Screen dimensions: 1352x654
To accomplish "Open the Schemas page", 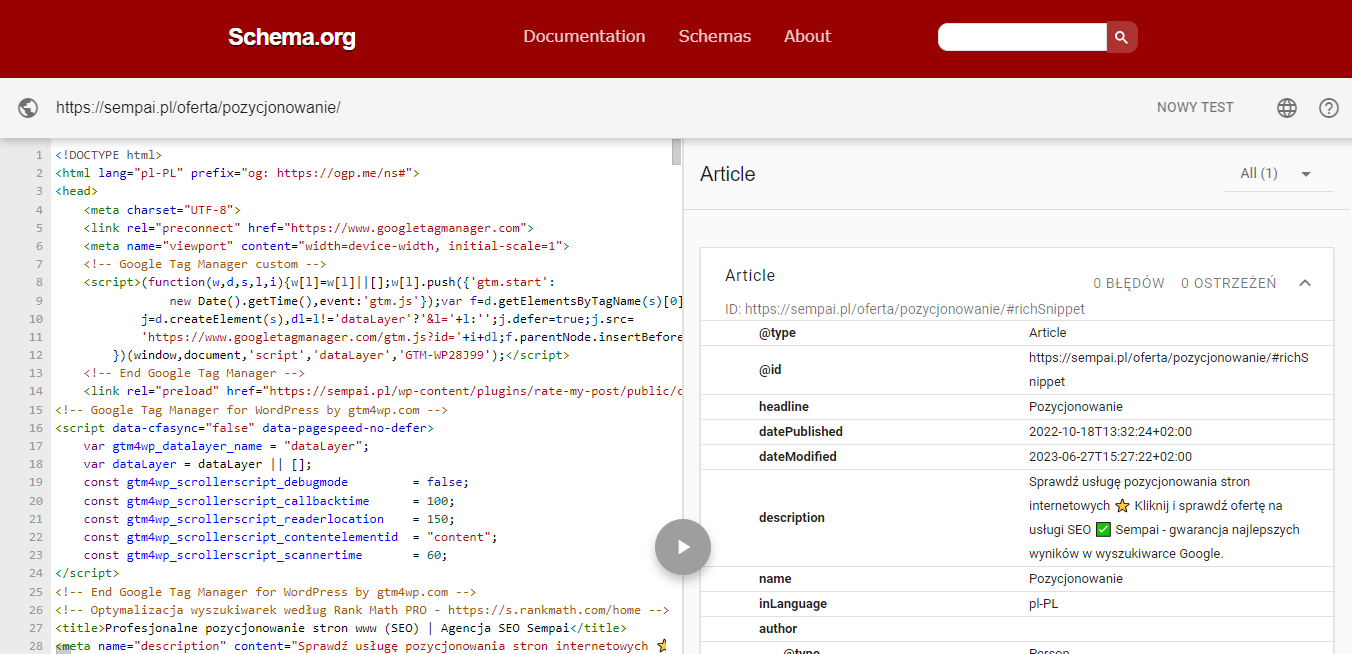I will click(x=715, y=36).
